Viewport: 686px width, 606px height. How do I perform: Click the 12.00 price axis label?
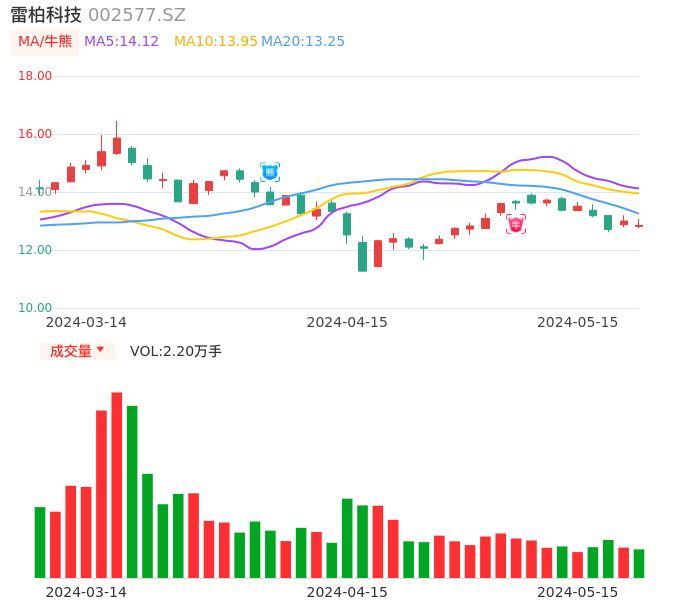click(x=35, y=250)
